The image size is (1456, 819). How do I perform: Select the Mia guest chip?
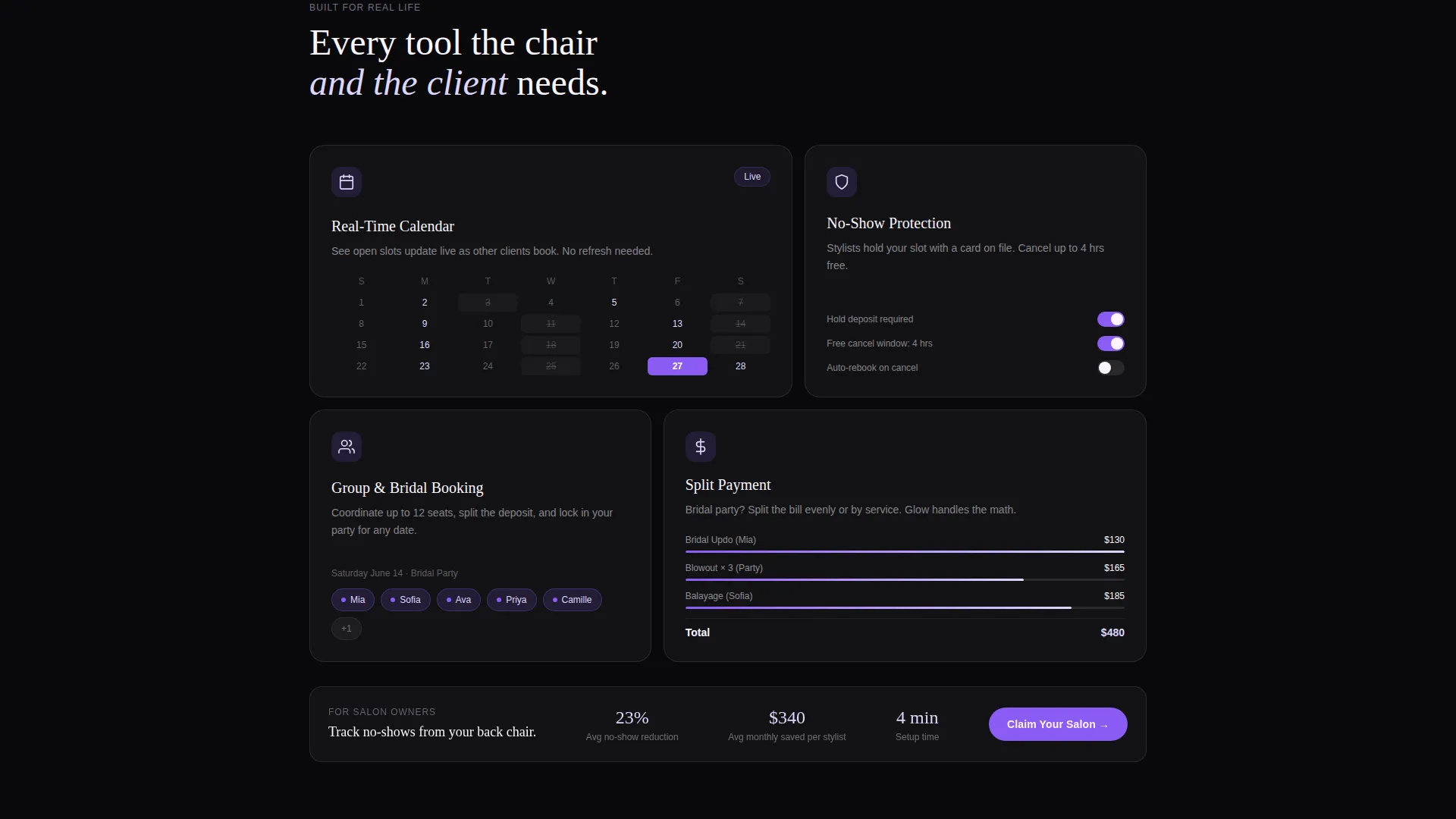tap(353, 600)
